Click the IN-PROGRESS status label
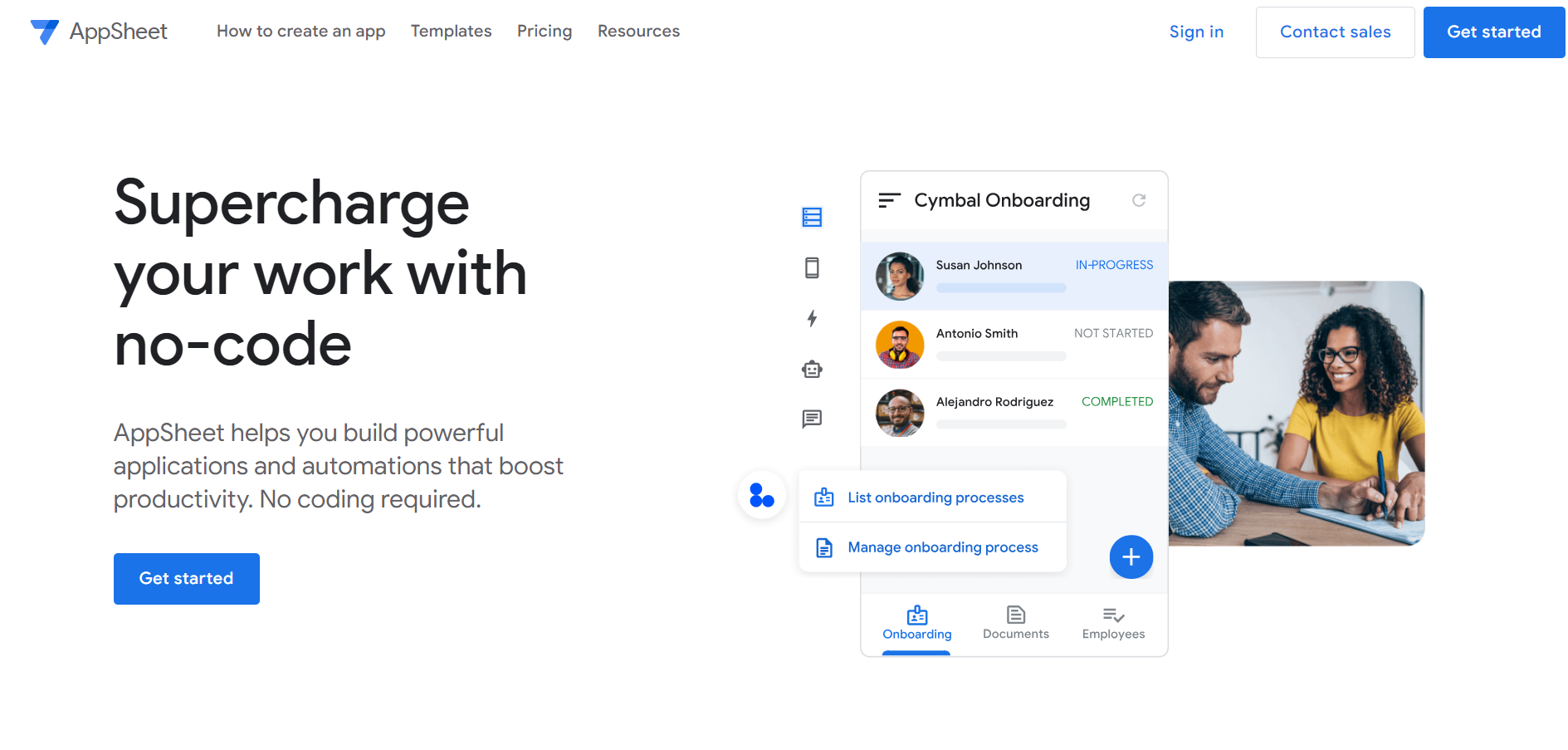This screenshot has width=1568, height=750. click(1114, 265)
